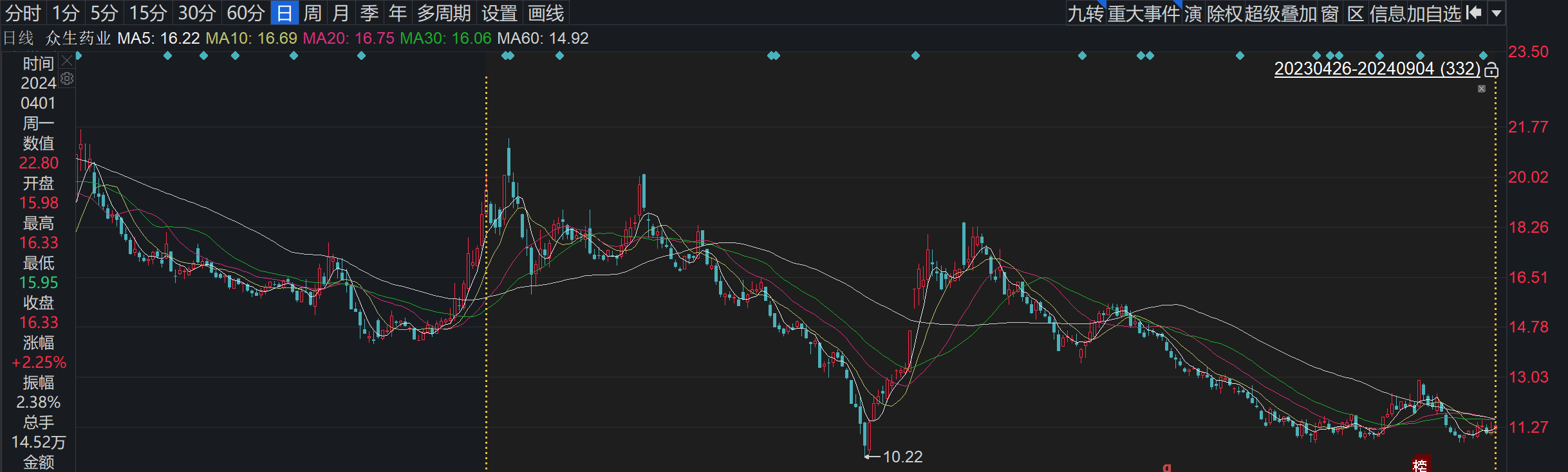
Task: Open the toolbar dropdown arrow
Action: click(1497, 13)
